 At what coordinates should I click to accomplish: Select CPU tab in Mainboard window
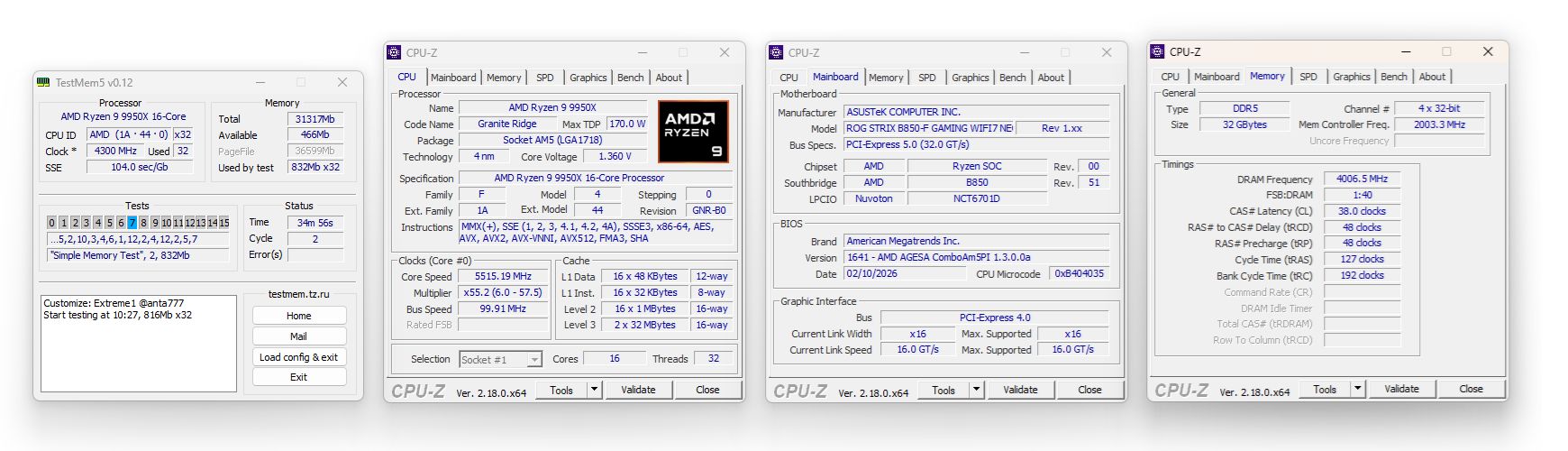[789, 78]
